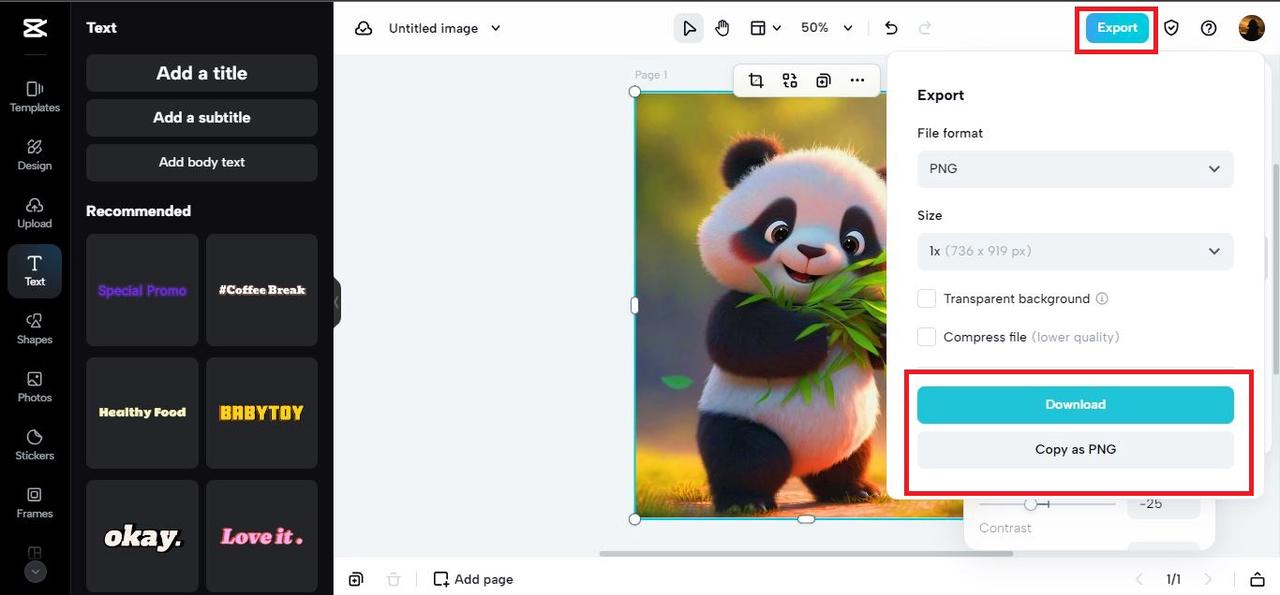The image size is (1280, 595).
Task: Click the cloud save status icon
Action: (364, 28)
